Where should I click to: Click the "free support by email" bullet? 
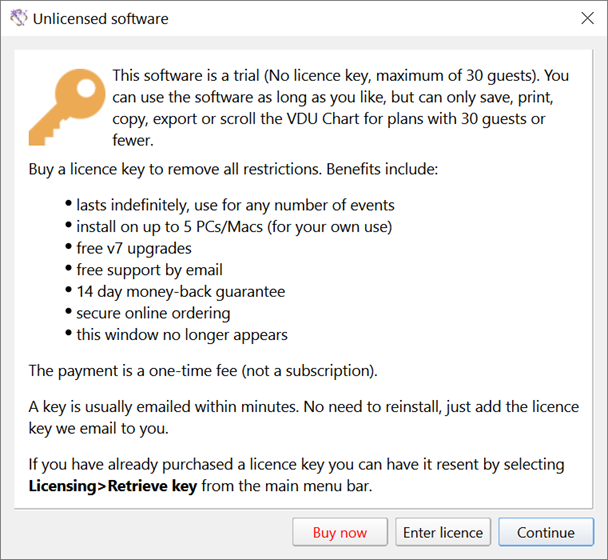[x=149, y=270]
